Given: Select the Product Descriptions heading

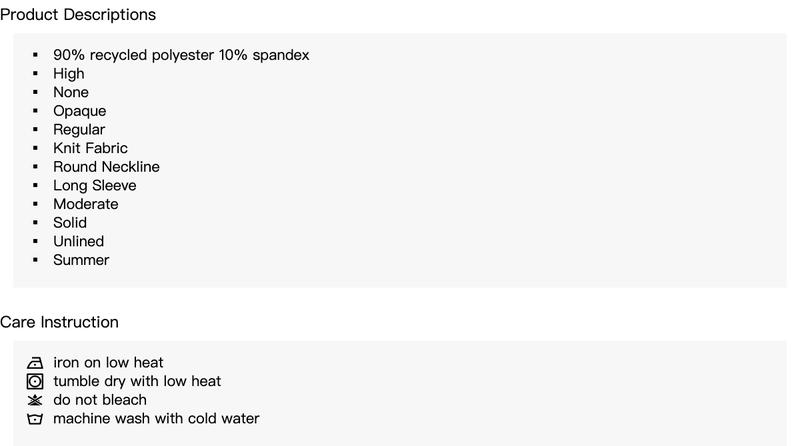Looking at the screenshot, I should coord(78,15).
